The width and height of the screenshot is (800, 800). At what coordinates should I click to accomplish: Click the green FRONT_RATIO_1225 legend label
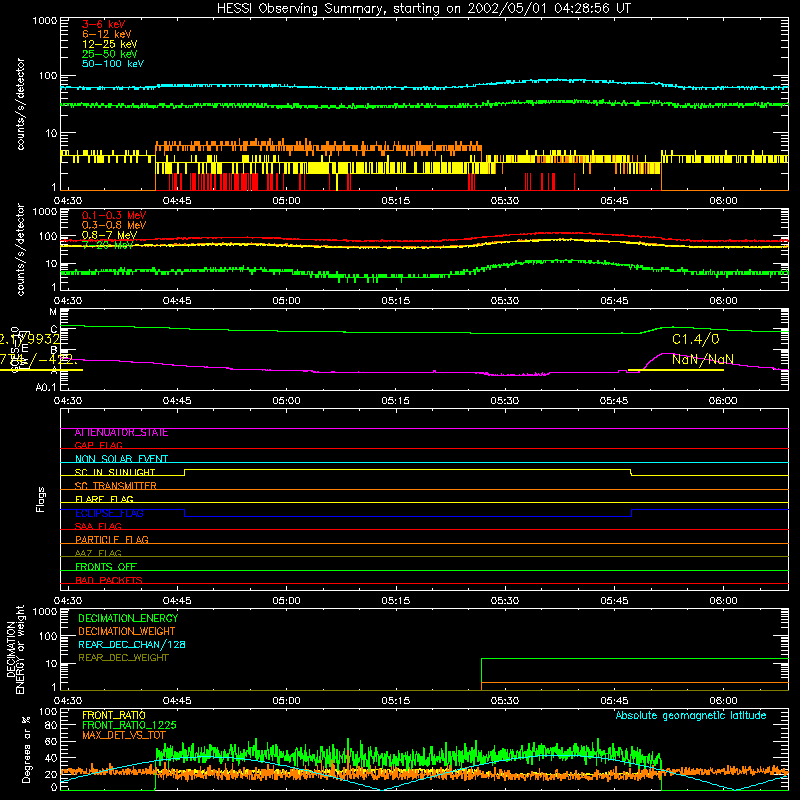[129, 725]
